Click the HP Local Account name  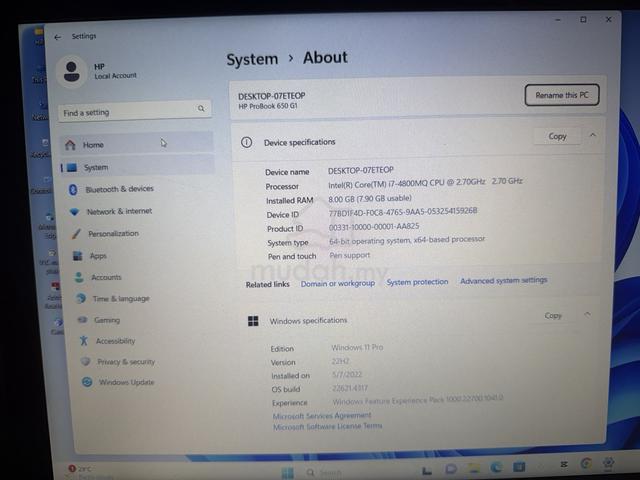click(x=115, y=71)
